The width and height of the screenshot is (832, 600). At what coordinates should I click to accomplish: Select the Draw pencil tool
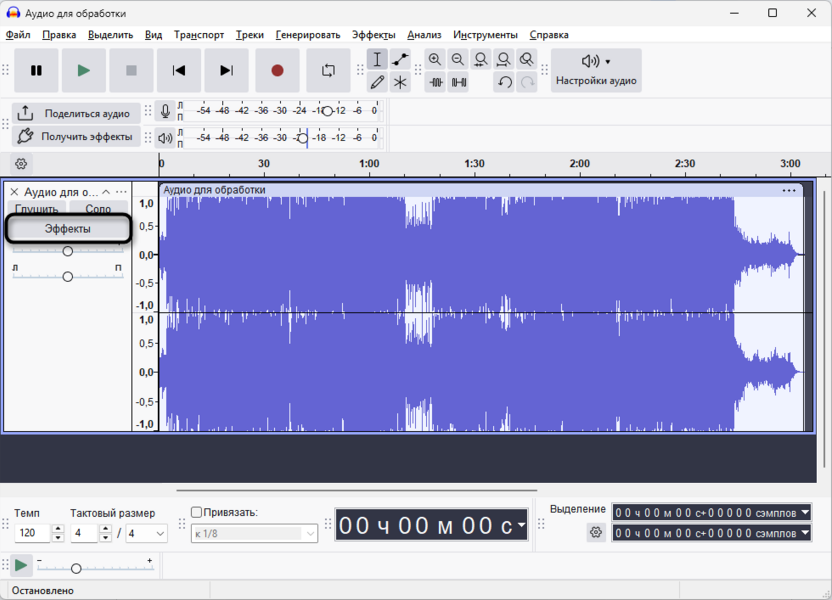click(377, 82)
